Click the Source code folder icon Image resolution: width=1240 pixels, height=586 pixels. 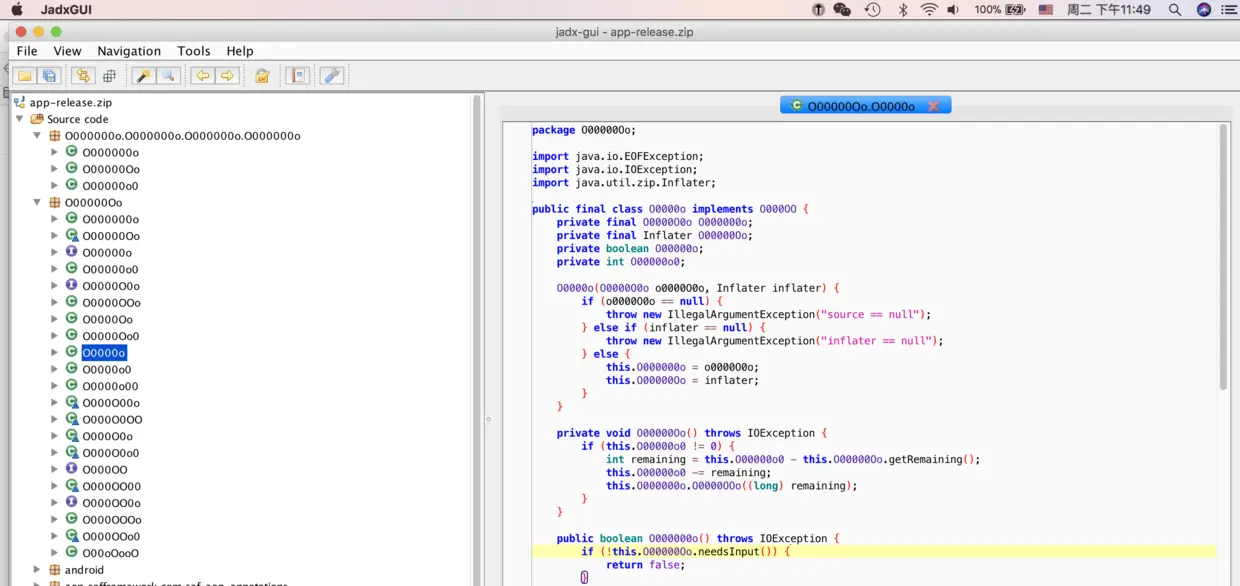[37, 119]
